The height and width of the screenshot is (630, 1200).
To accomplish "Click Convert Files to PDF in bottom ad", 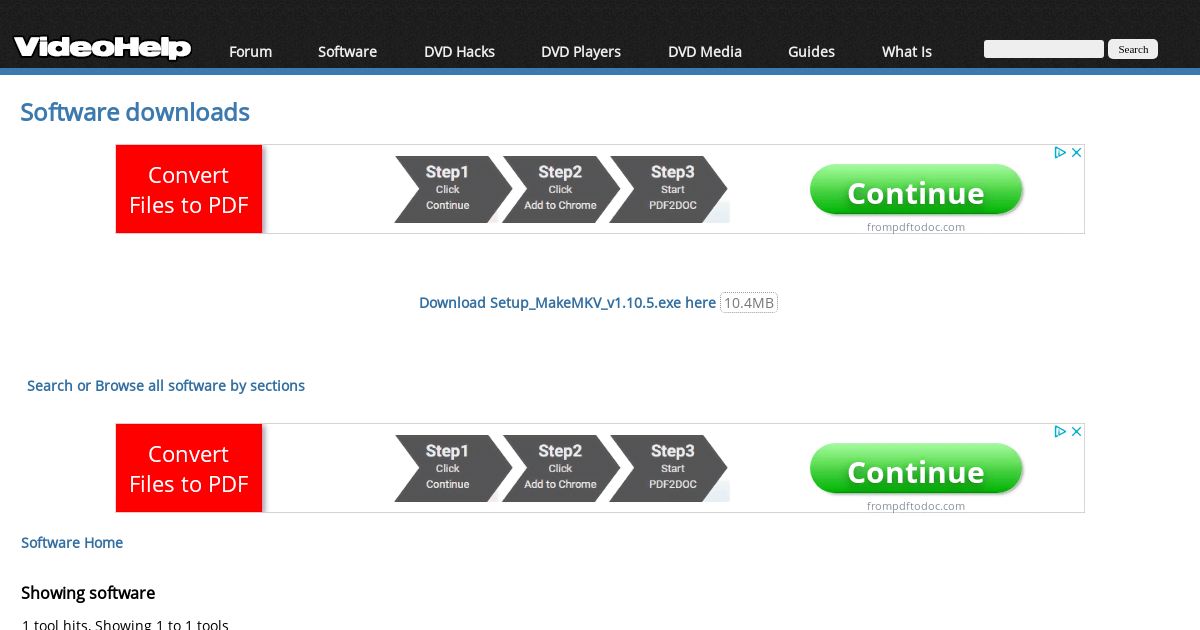I will pyautogui.click(x=189, y=468).
